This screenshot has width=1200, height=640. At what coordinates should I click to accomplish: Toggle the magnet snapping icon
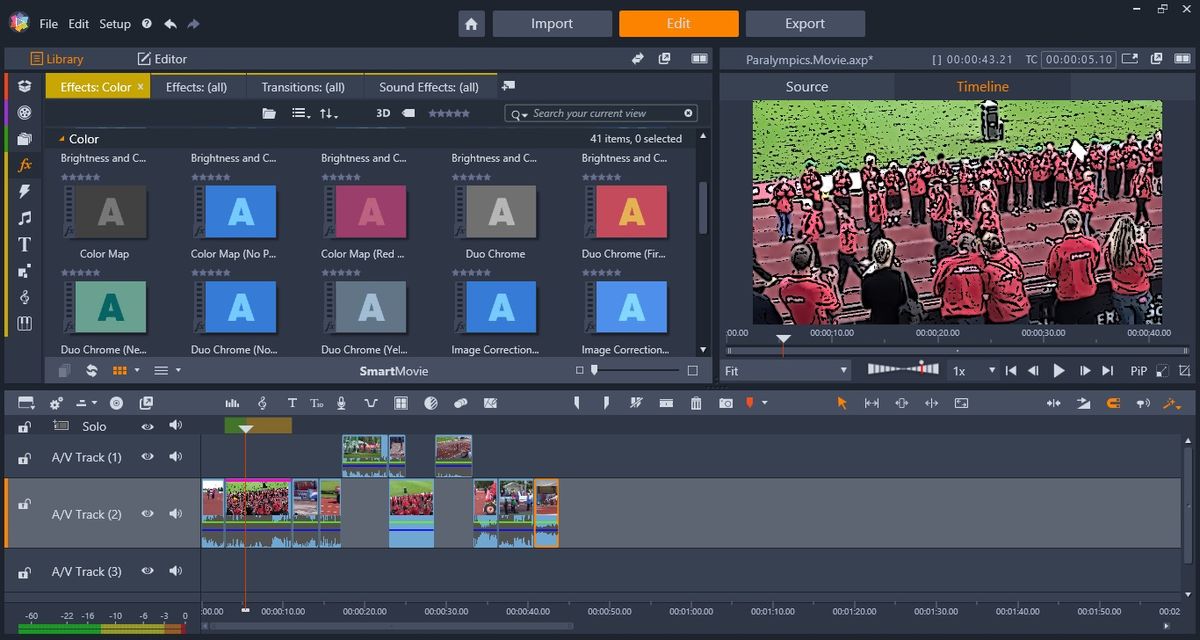[1114, 402]
